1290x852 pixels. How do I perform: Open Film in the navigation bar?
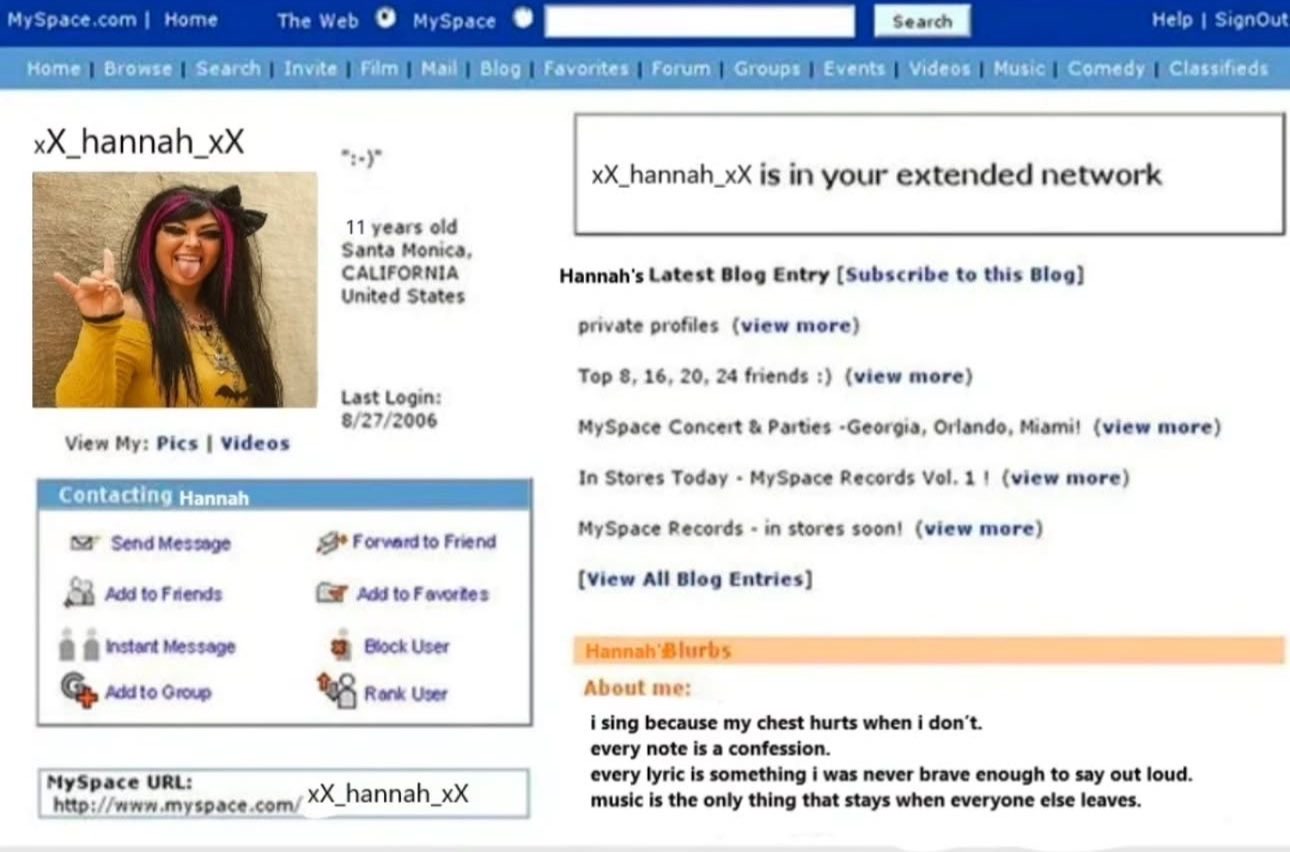[379, 68]
